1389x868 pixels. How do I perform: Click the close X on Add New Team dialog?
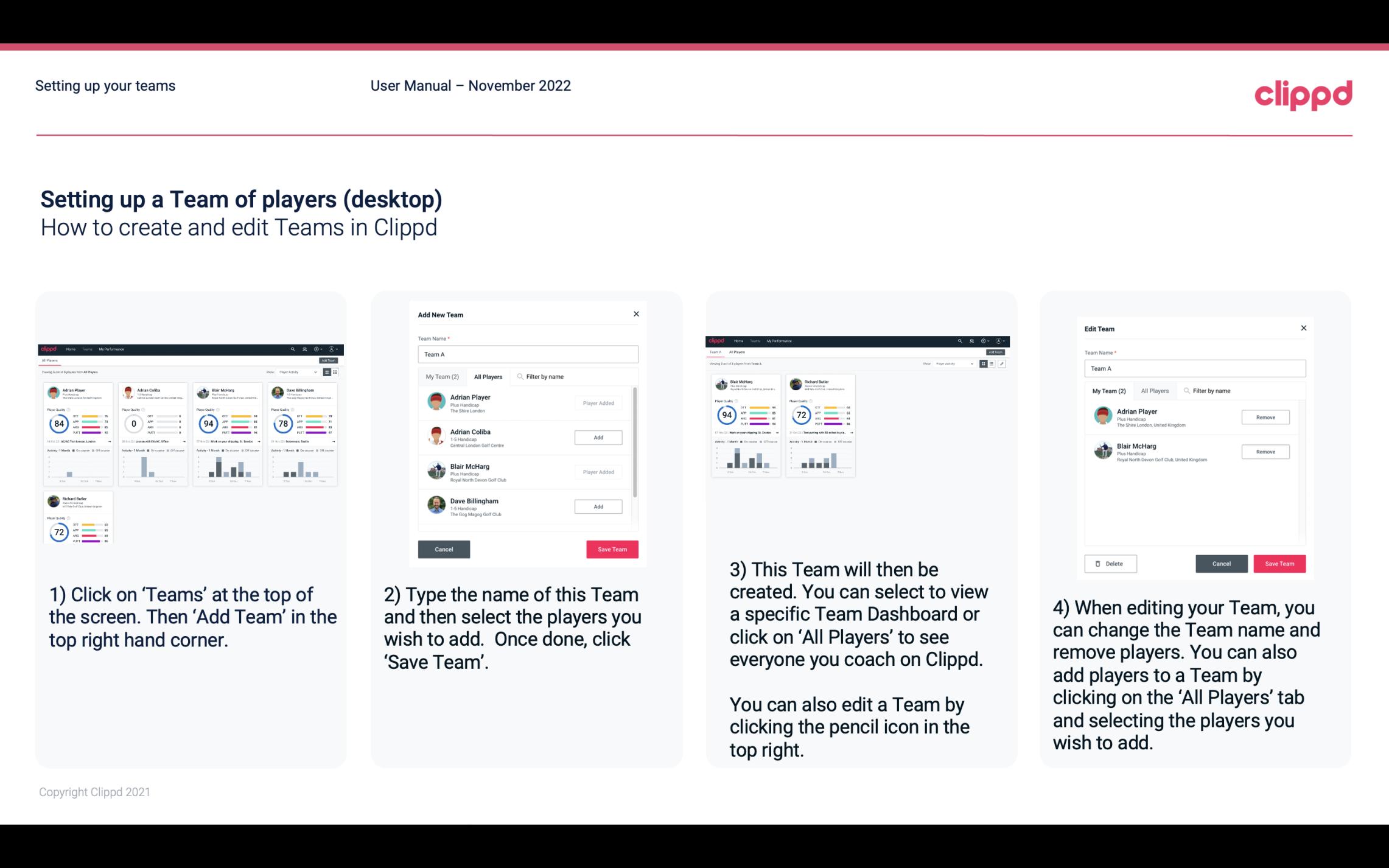tap(636, 314)
